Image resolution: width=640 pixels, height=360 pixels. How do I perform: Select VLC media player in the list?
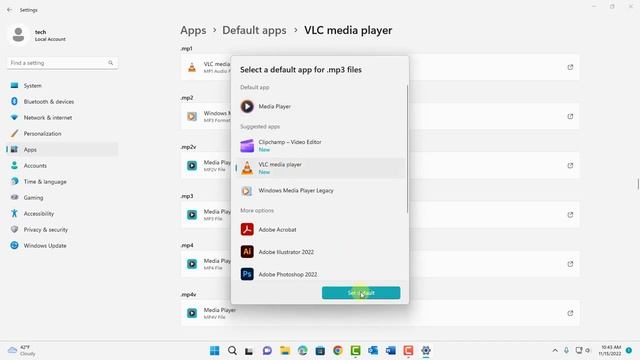(x=320, y=168)
